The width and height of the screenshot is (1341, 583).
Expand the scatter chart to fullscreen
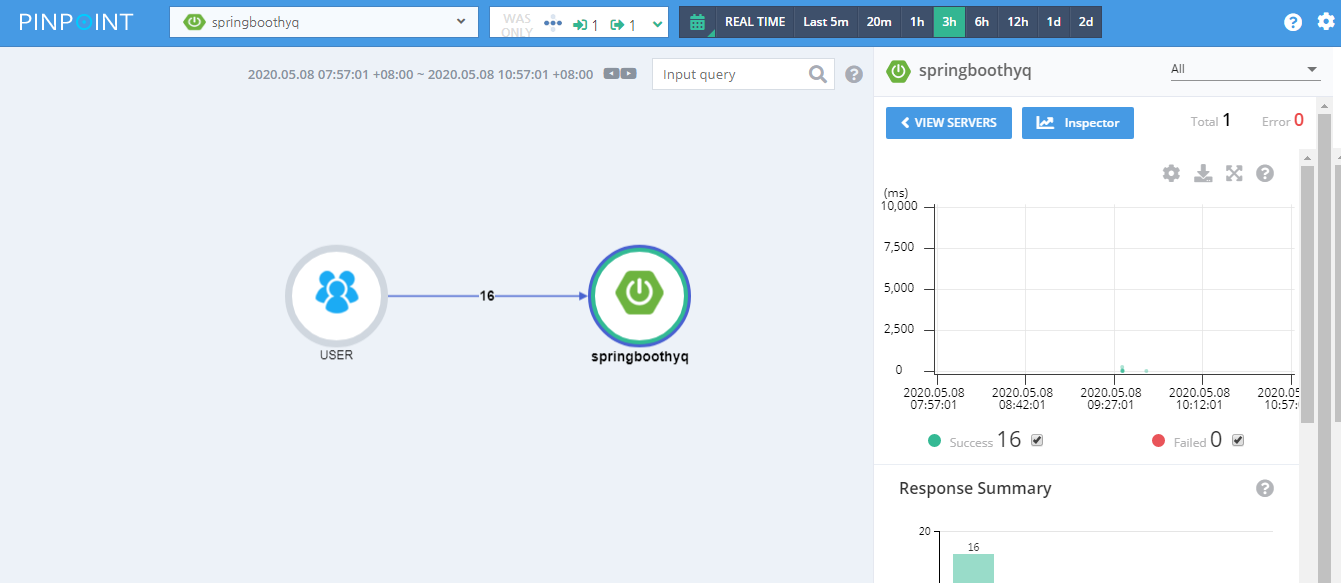pyautogui.click(x=1233, y=172)
